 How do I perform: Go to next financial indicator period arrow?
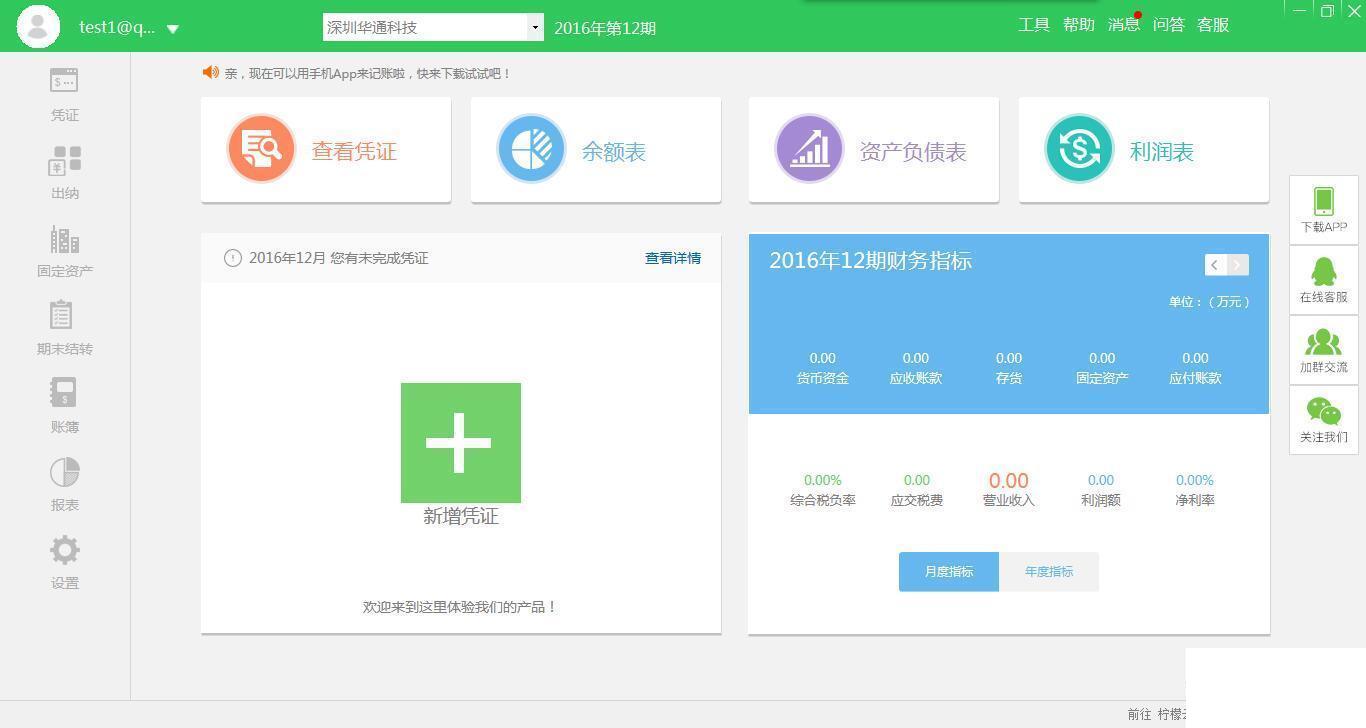(1238, 265)
